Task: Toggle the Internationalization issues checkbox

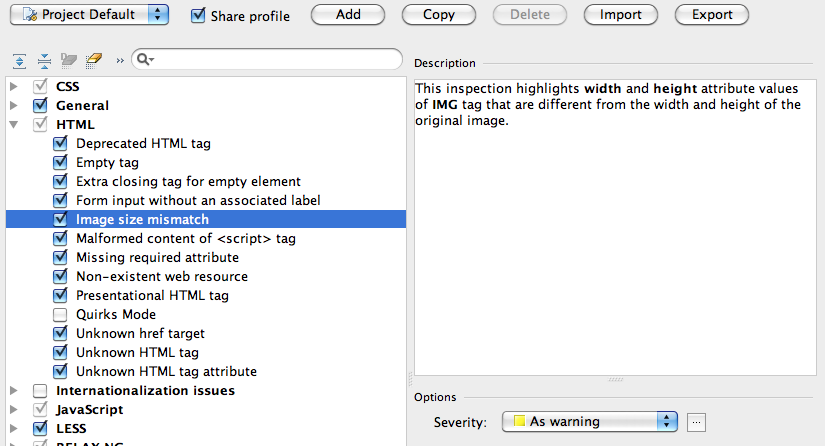Action: tap(40, 390)
